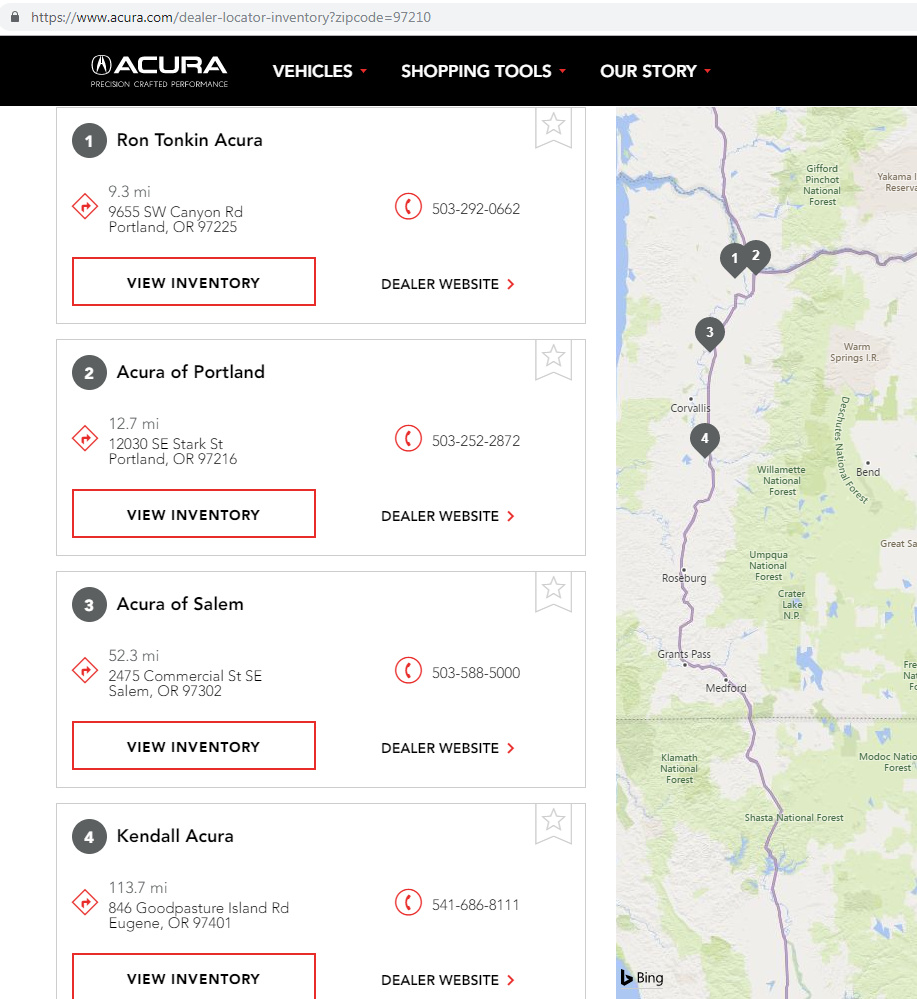Expand the Vehicles dropdown menu
Viewport: 917px width, 999px height.
click(x=320, y=71)
